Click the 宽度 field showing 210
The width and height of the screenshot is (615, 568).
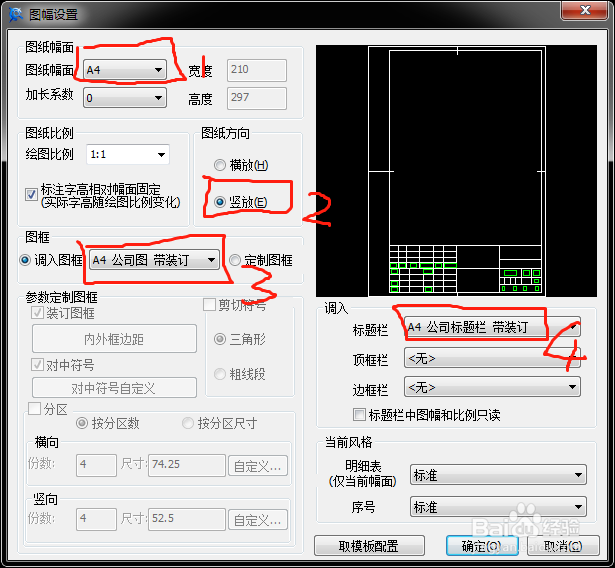click(x=257, y=70)
